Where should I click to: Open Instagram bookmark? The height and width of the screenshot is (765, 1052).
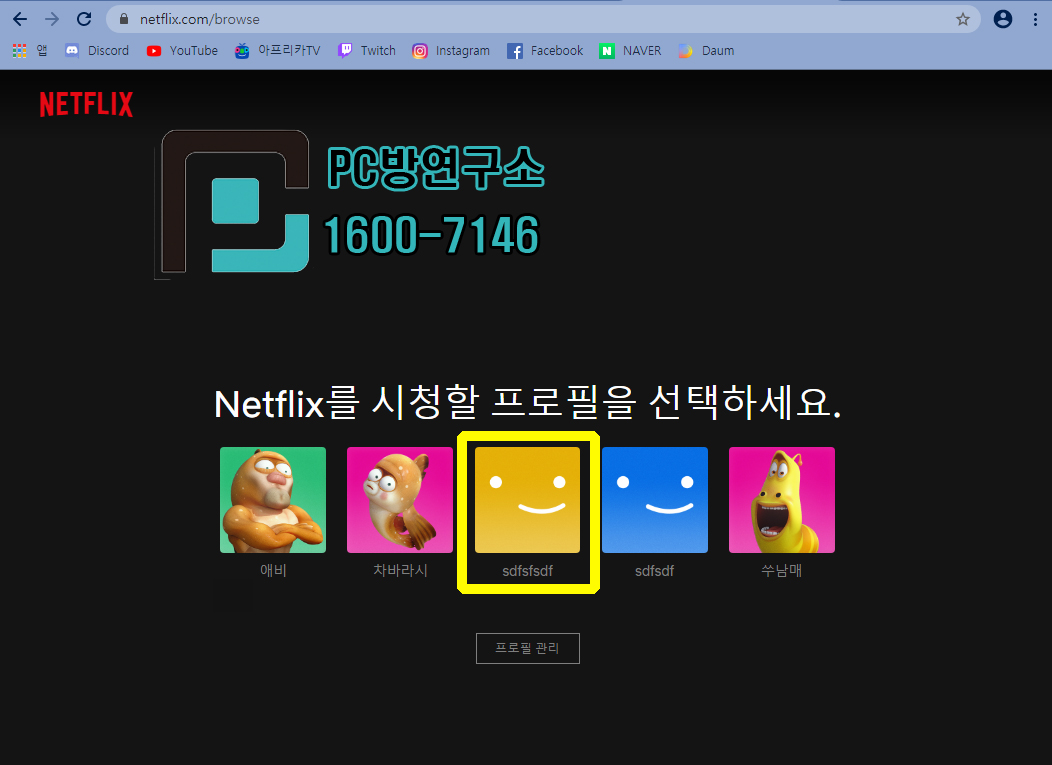coord(450,50)
